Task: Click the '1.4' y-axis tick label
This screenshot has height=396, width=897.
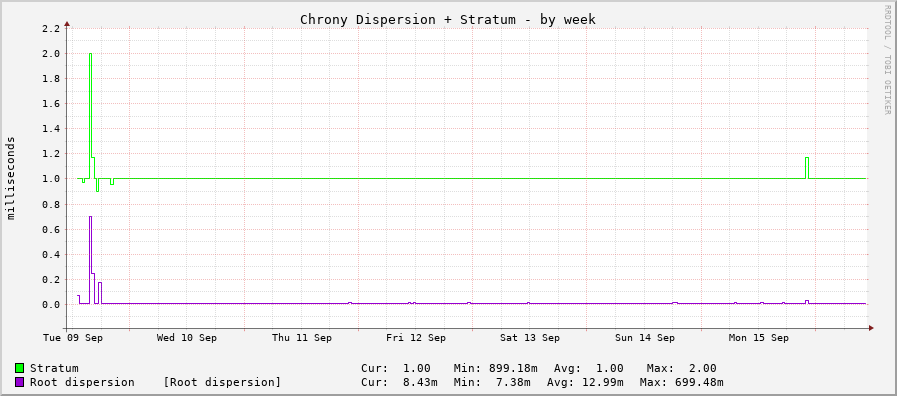Action: [51, 129]
